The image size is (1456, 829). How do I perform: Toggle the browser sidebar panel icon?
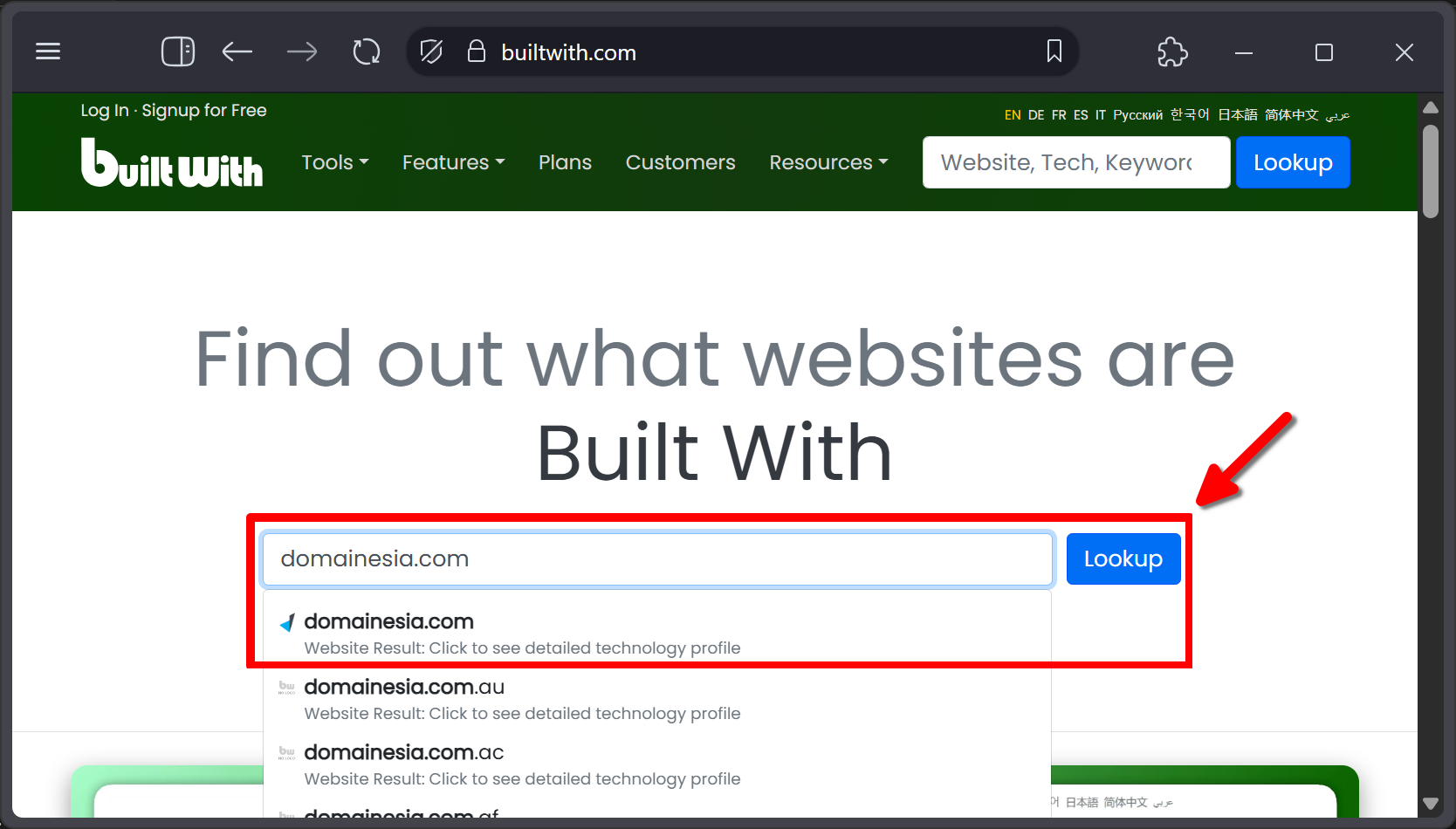178,51
